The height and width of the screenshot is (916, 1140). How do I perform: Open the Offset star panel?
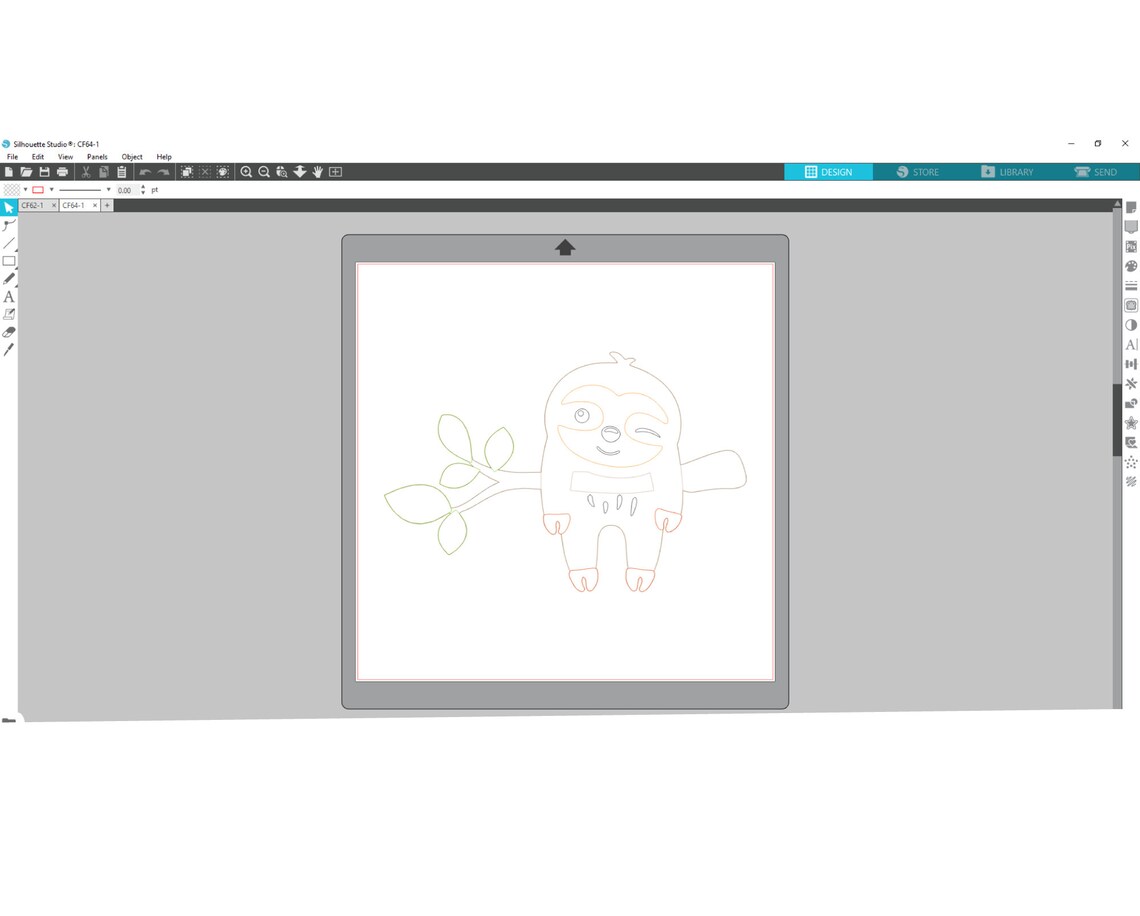[x=1131, y=423]
